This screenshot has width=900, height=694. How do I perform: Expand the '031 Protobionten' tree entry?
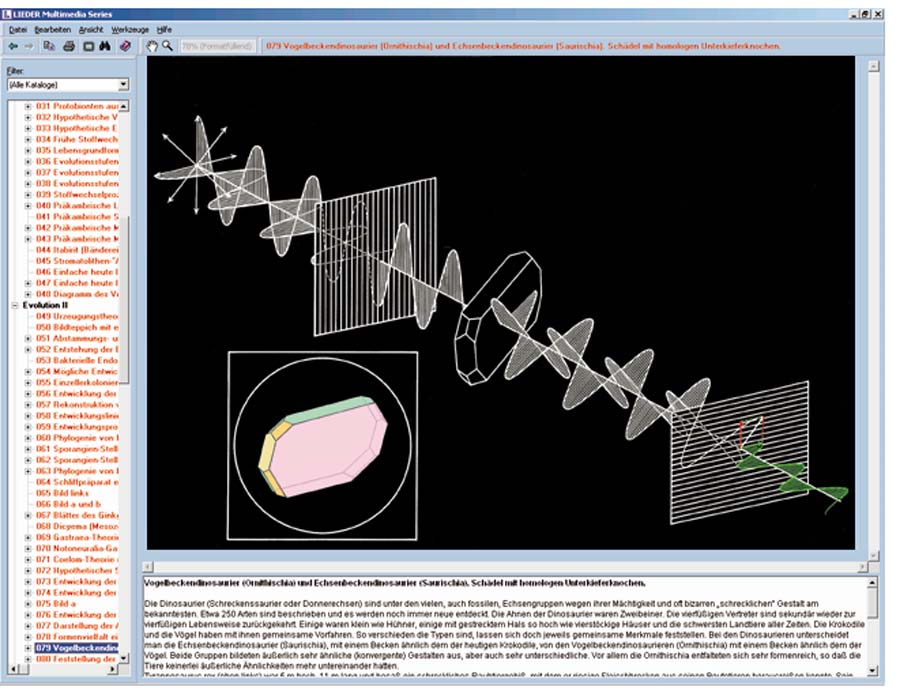point(28,105)
